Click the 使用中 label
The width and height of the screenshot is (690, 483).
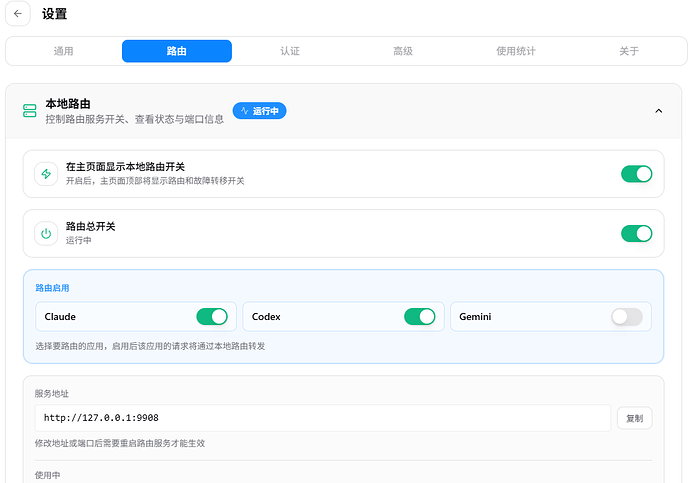48,476
